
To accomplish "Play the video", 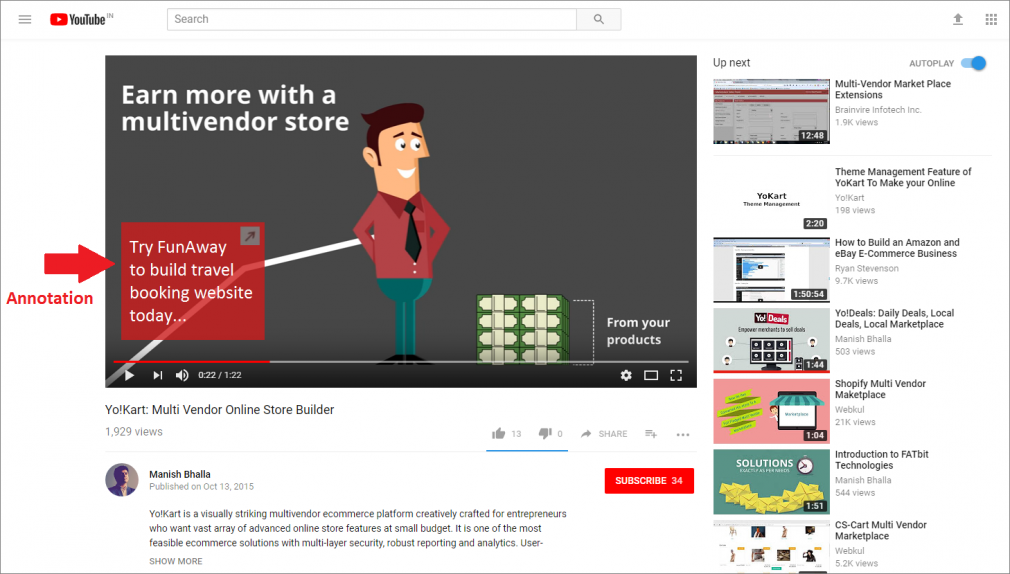I will coord(128,375).
